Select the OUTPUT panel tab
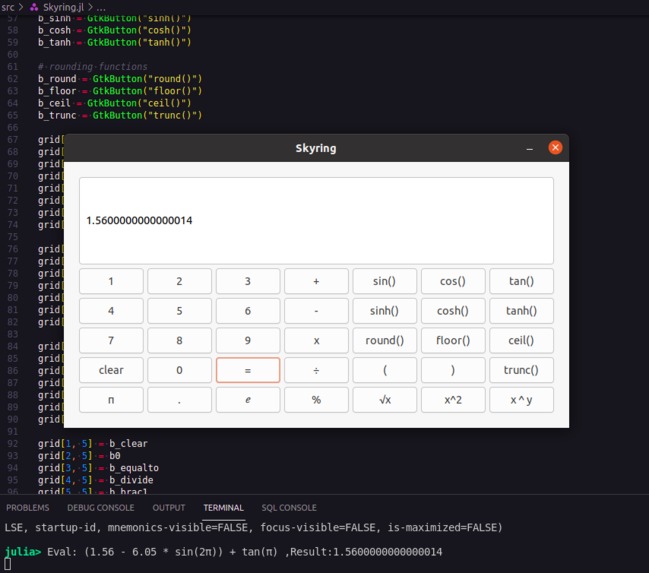The width and height of the screenshot is (649, 573). point(168,508)
